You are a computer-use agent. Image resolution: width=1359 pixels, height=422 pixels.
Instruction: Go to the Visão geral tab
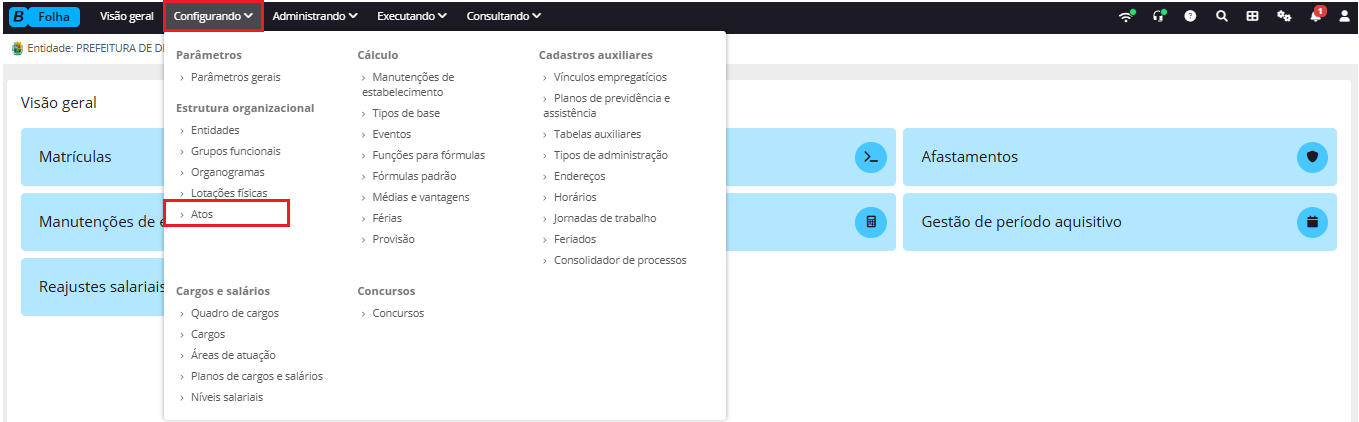click(x=127, y=16)
